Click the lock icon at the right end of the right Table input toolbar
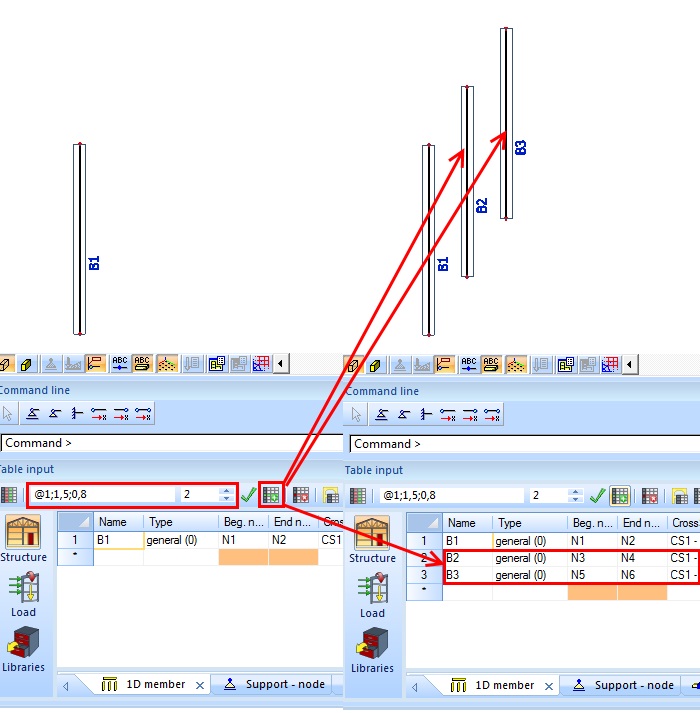The image size is (700, 713). click(x=680, y=496)
